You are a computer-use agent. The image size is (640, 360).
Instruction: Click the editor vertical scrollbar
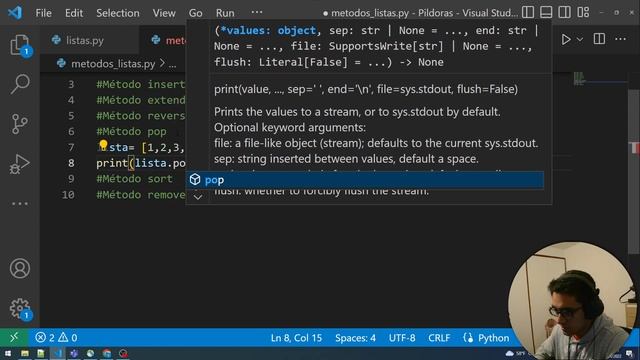(634, 171)
